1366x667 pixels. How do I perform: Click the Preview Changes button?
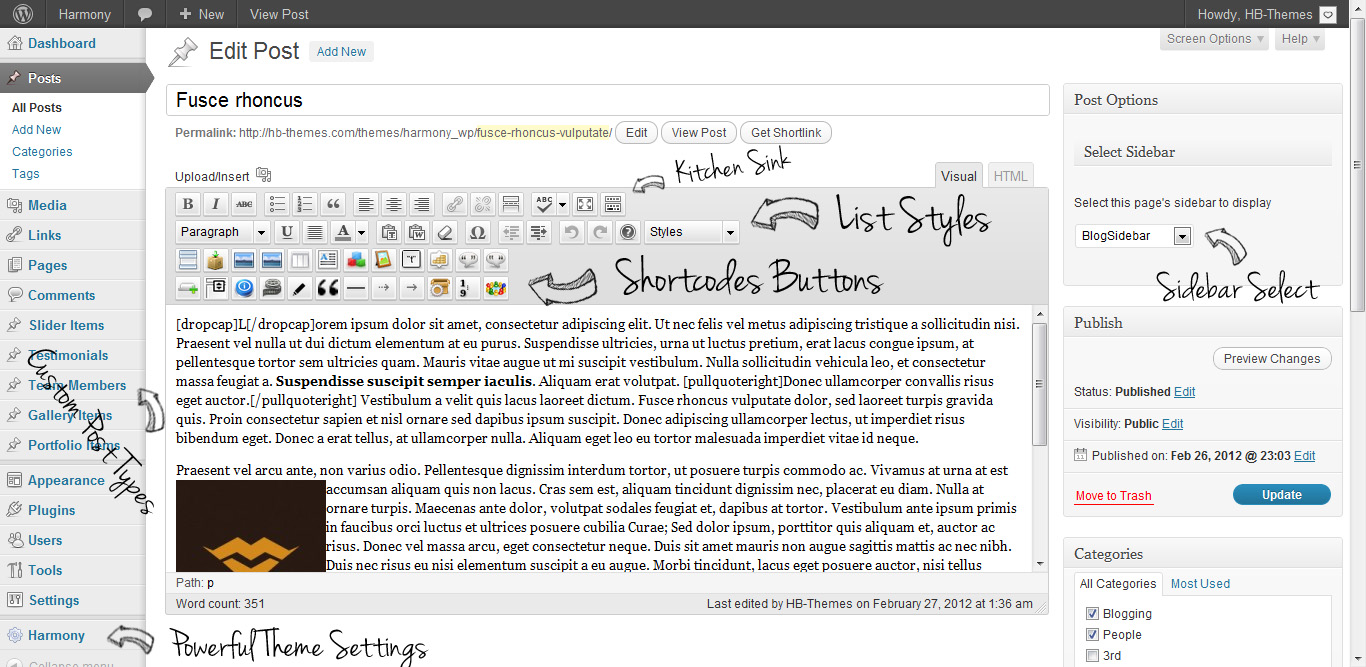click(1272, 358)
